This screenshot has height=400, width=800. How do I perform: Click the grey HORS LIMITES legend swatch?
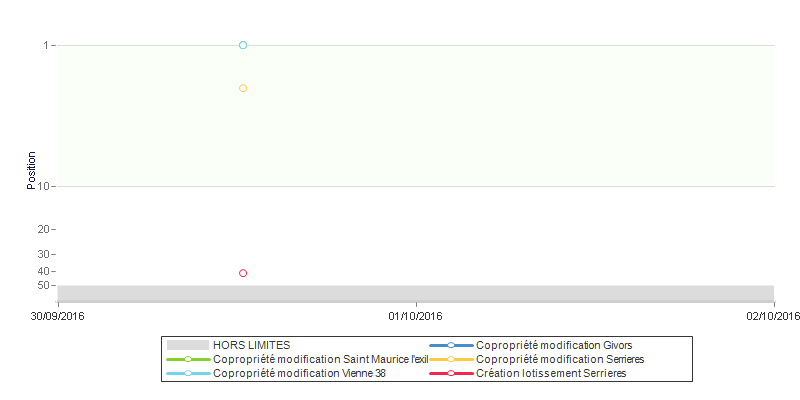(x=188, y=345)
